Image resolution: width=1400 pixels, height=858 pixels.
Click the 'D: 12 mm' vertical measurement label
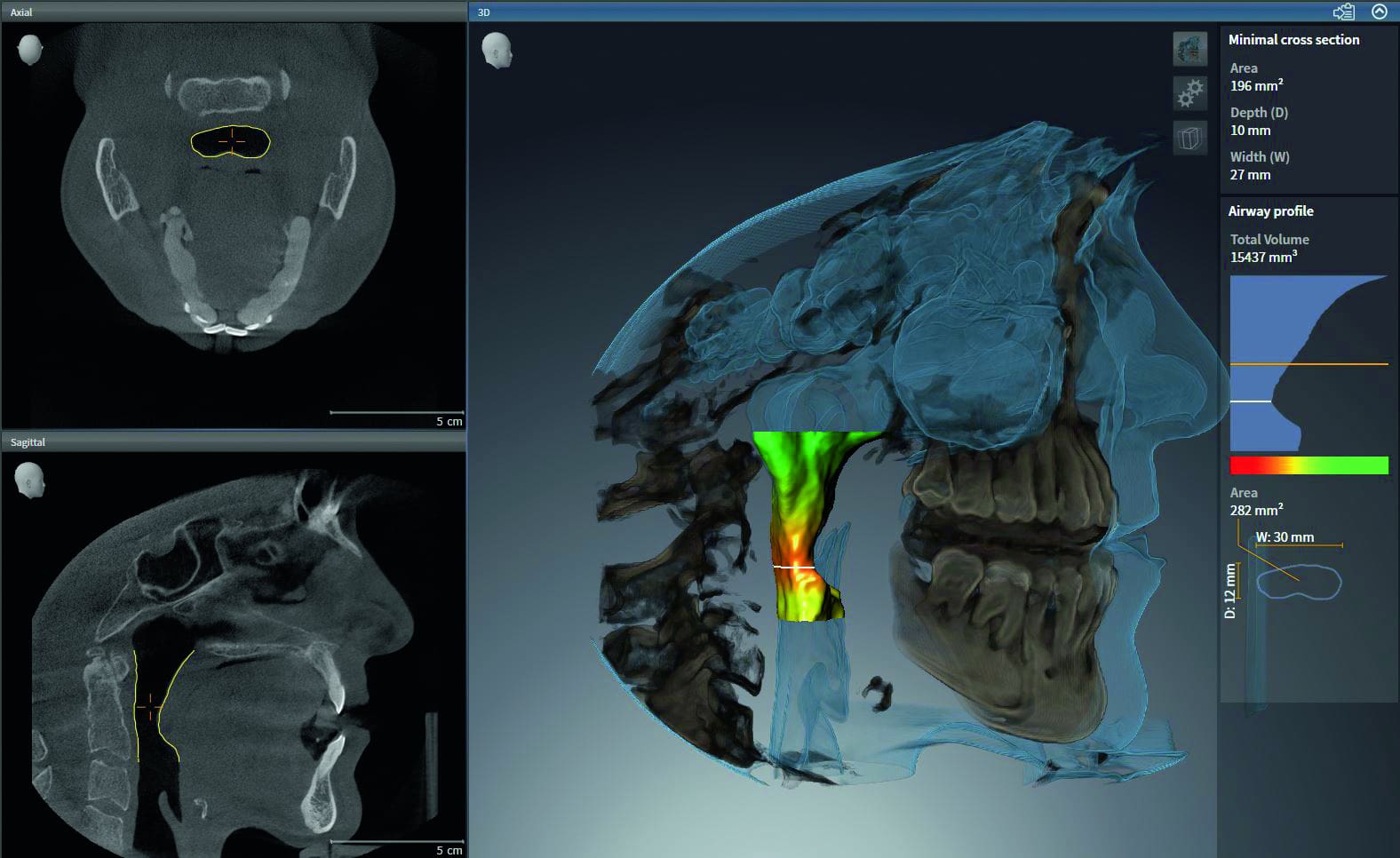pos(1230,591)
